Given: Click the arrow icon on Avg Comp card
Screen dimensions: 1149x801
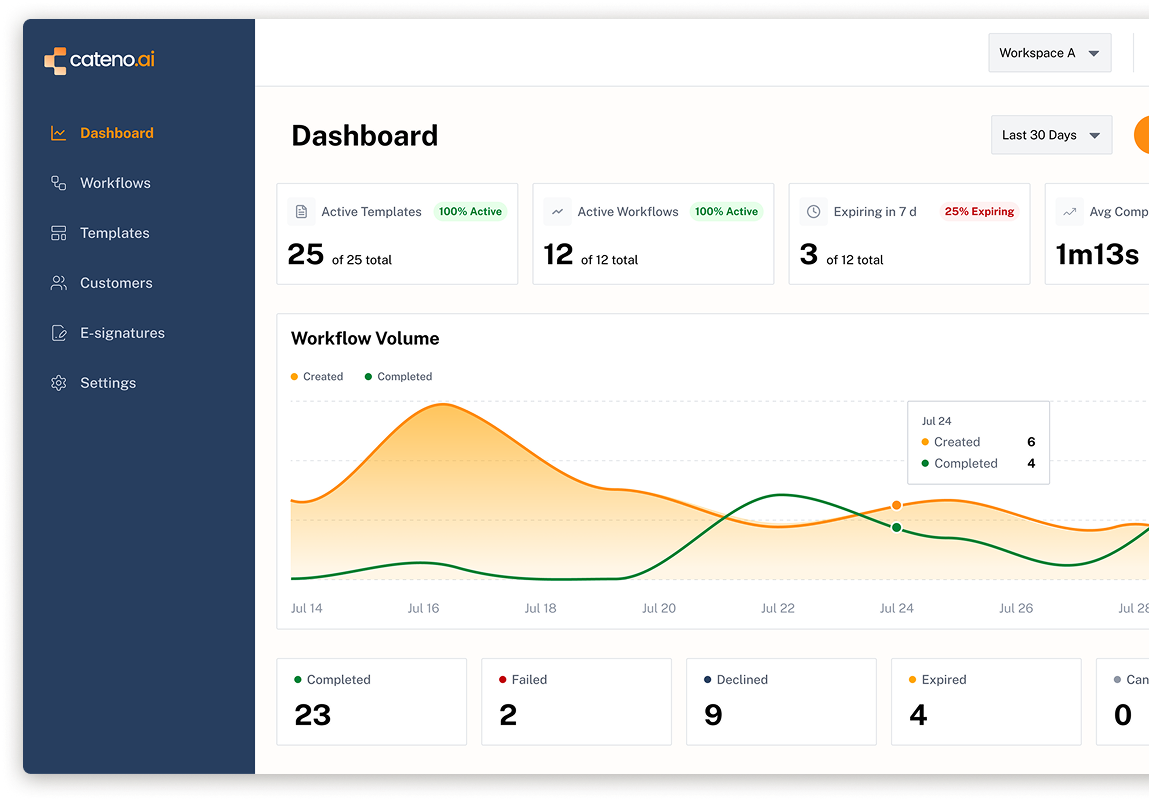Looking at the screenshot, I should 1070,212.
